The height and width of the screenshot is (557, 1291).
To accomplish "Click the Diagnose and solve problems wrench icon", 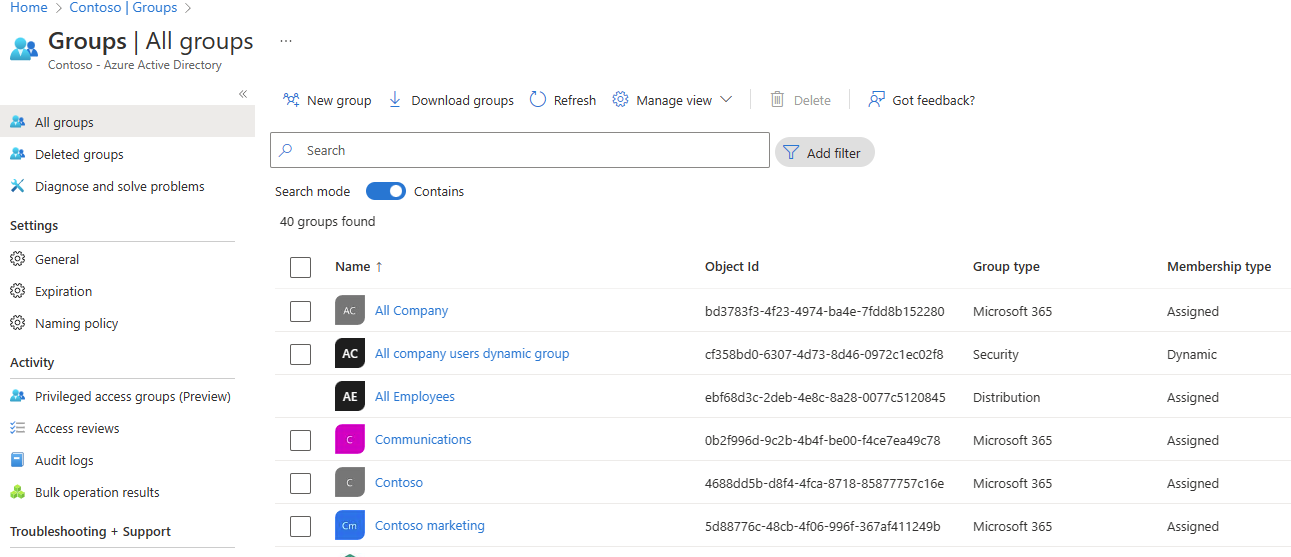I will [17, 186].
